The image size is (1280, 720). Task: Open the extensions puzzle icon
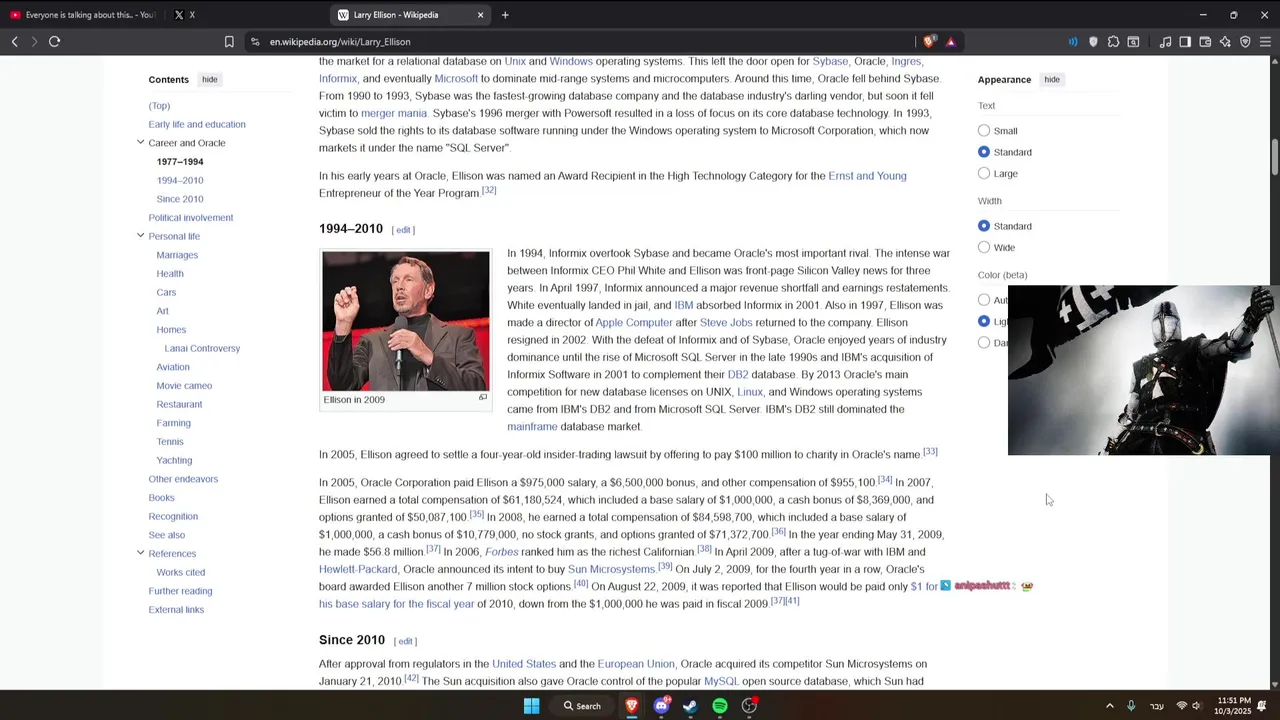click(x=1113, y=42)
